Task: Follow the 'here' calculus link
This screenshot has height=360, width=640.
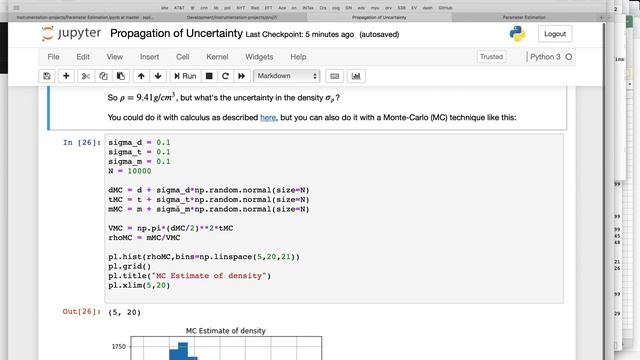Action: [x=268, y=118]
